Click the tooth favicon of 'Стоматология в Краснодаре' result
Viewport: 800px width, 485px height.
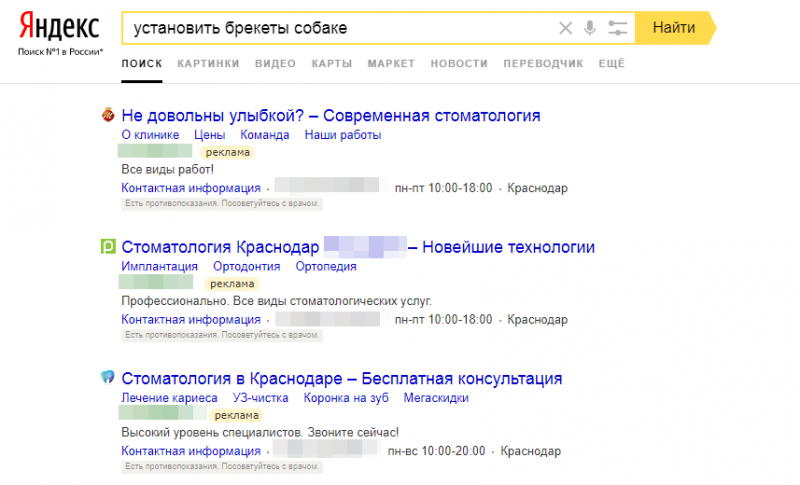point(108,377)
